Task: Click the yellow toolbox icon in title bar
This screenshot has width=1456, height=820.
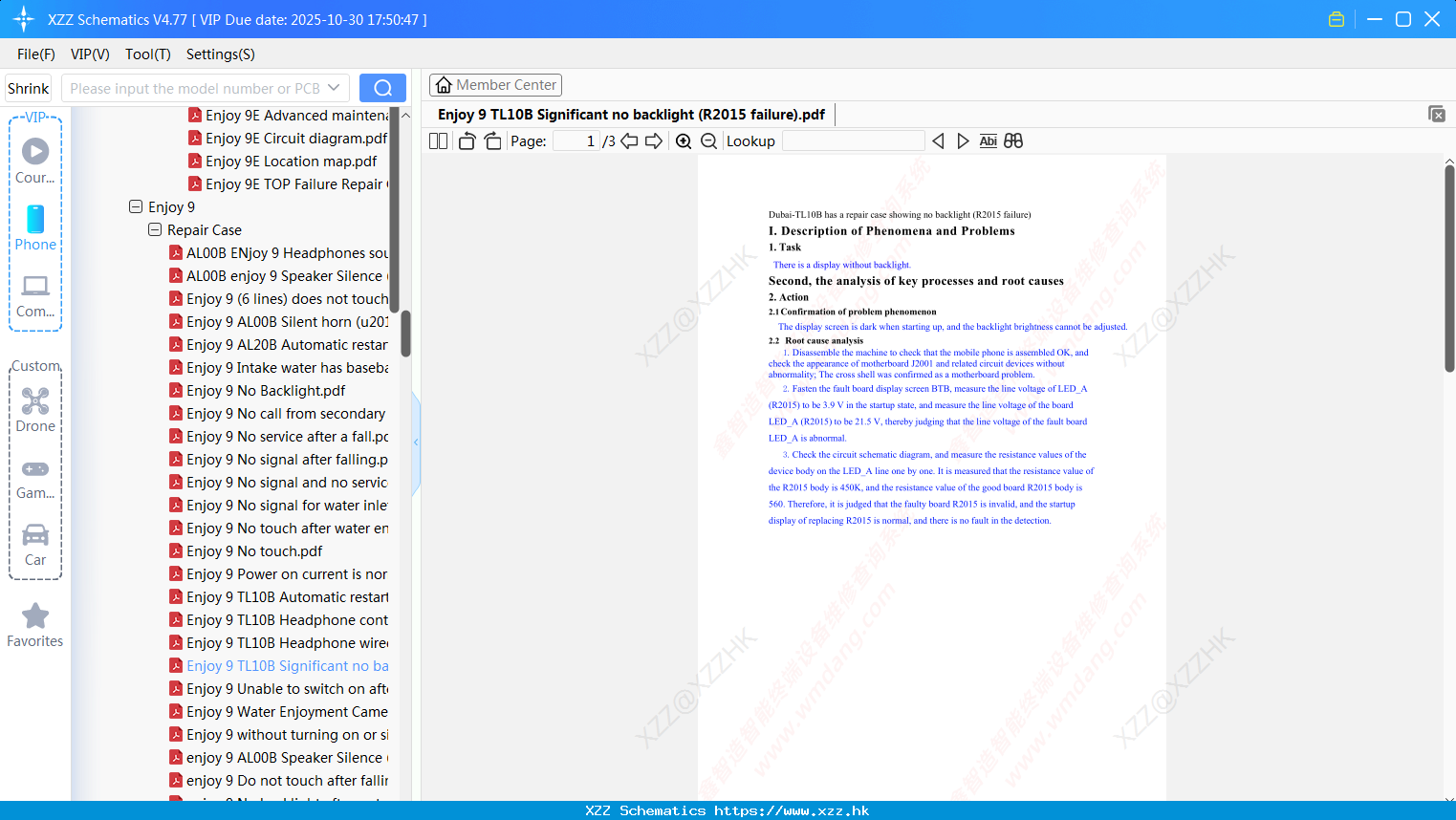Action: tap(1336, 19)
